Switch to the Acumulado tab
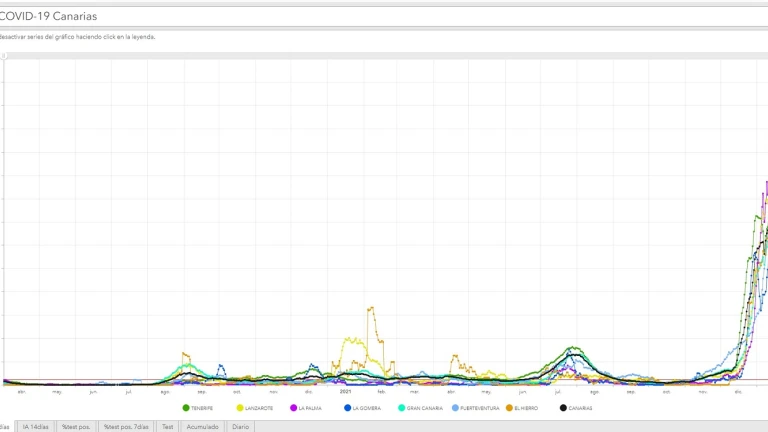 [x=203, y=427]
